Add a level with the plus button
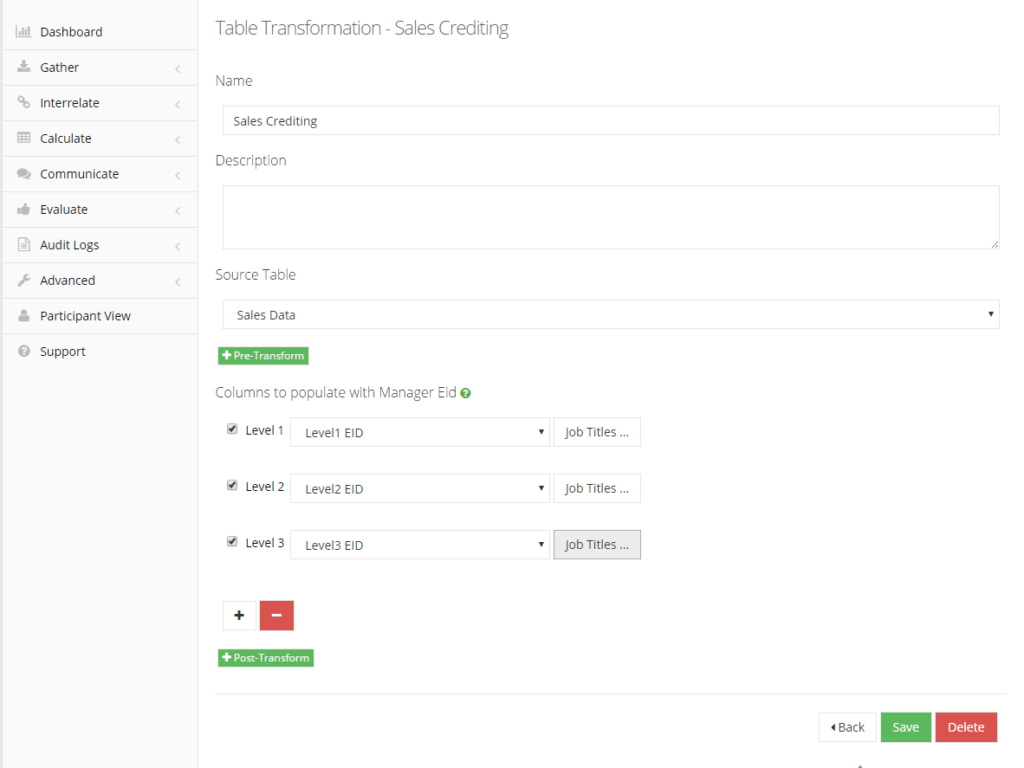The image size is (1024, 768). click(x=239, y=615)
